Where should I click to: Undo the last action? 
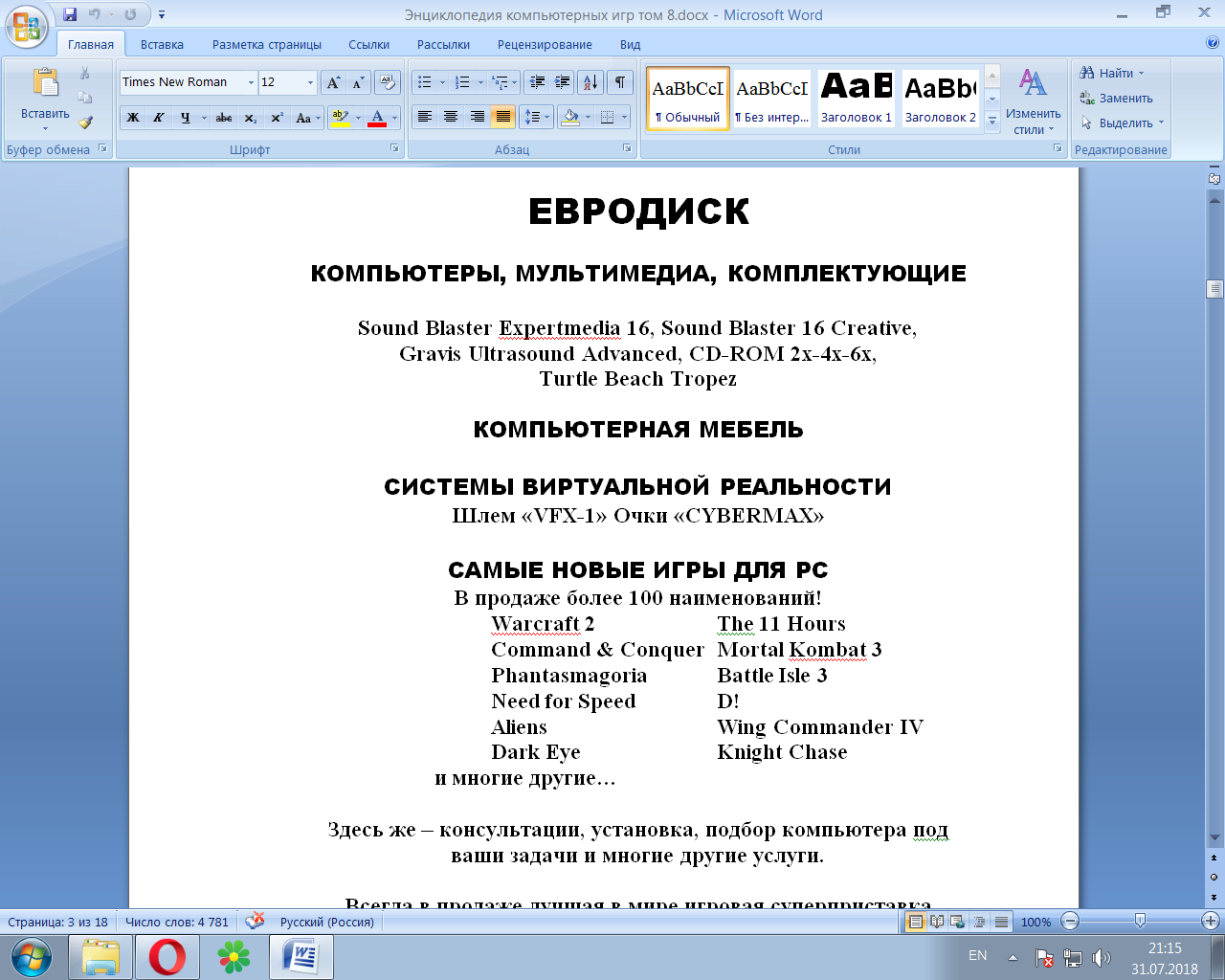pos(95,14)
